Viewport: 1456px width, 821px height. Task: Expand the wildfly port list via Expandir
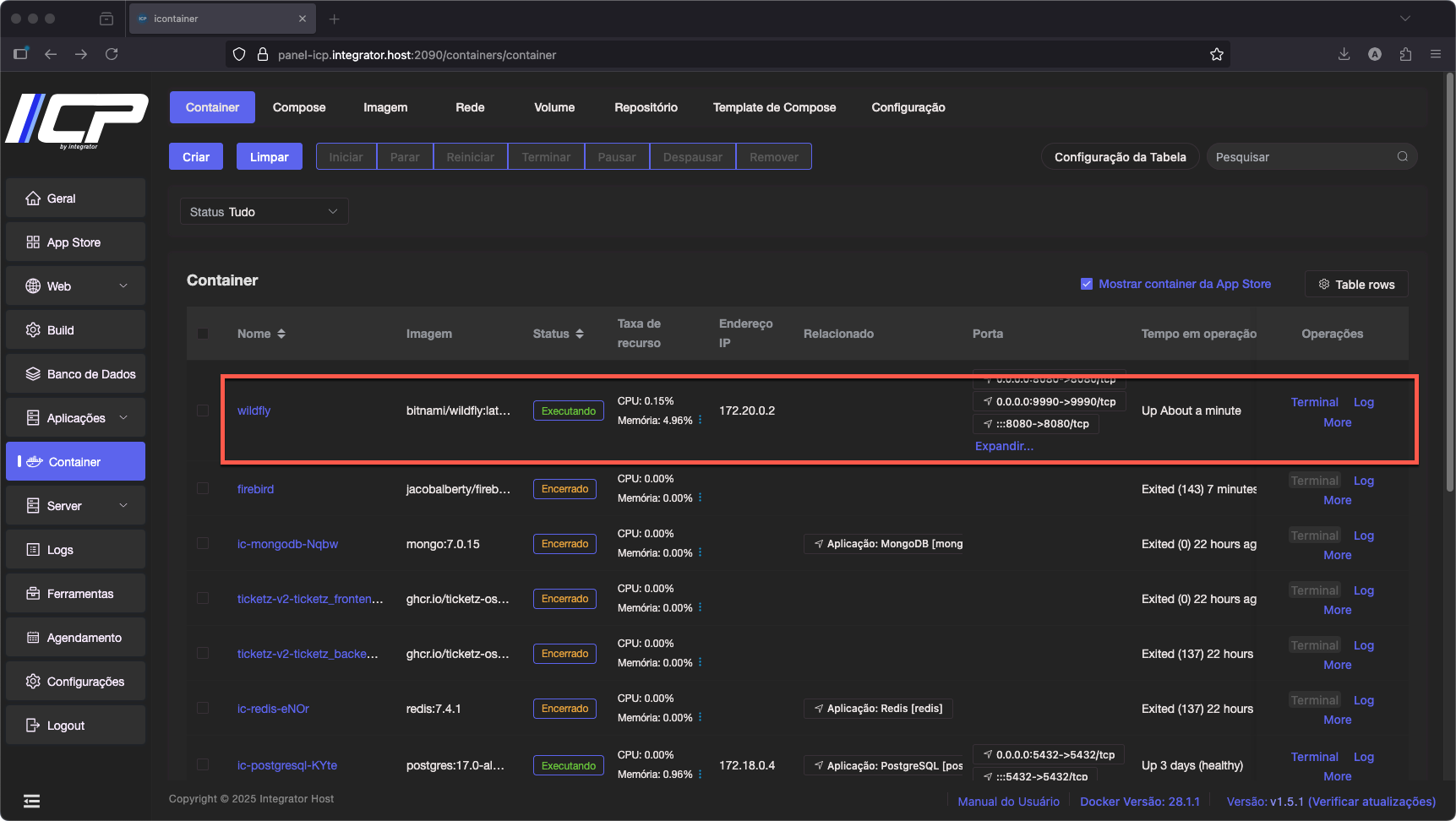[x=1004, y=446]
